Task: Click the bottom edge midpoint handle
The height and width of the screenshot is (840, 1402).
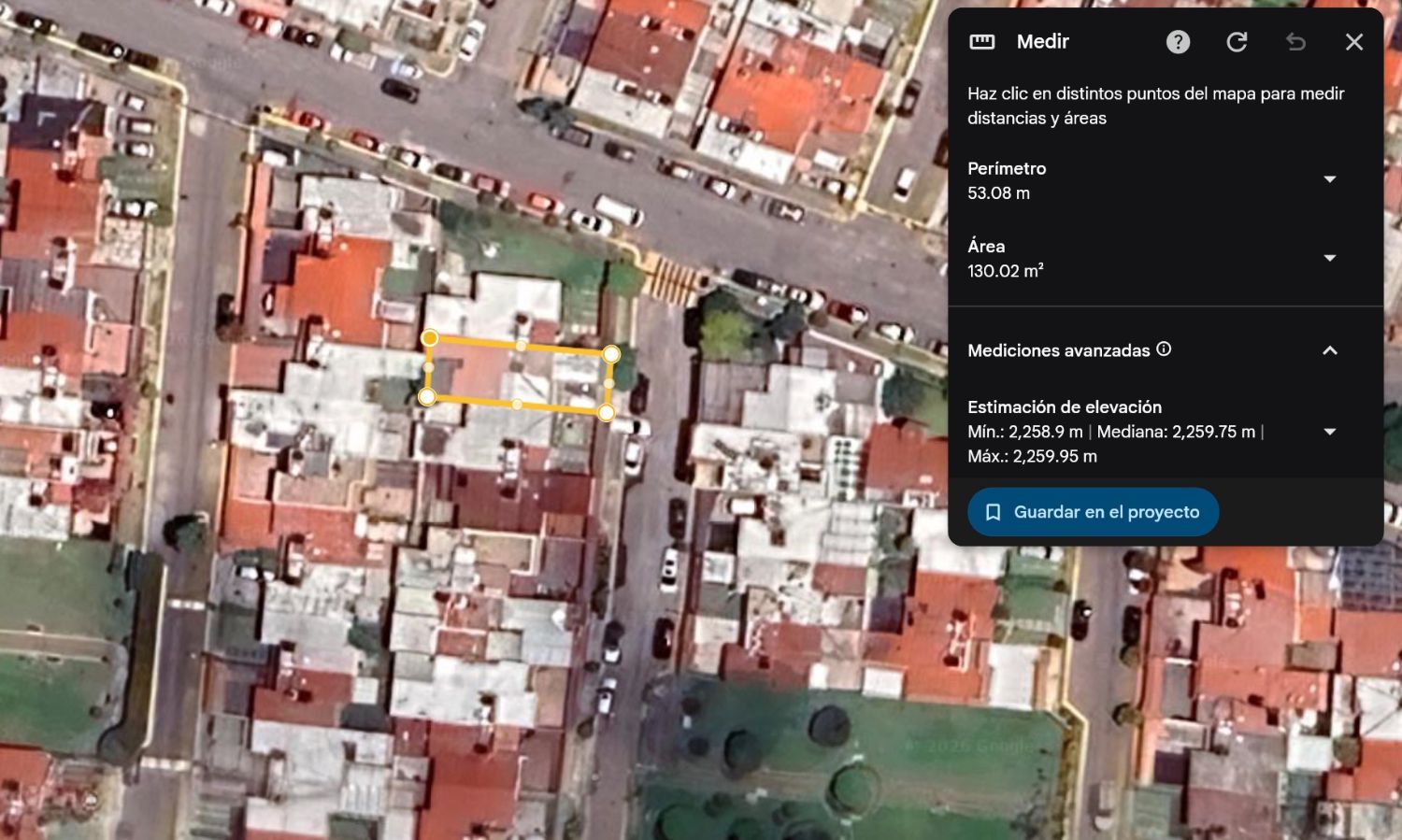Action: click(x=516, y=405)
